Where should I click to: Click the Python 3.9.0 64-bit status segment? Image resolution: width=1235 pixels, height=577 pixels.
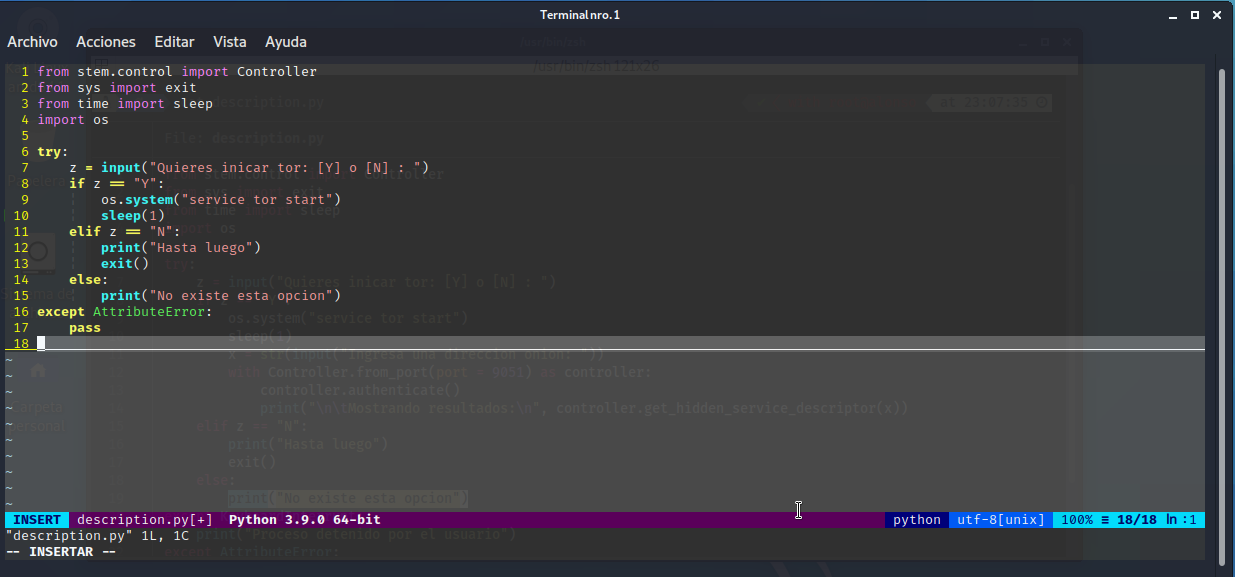point(305,520)
